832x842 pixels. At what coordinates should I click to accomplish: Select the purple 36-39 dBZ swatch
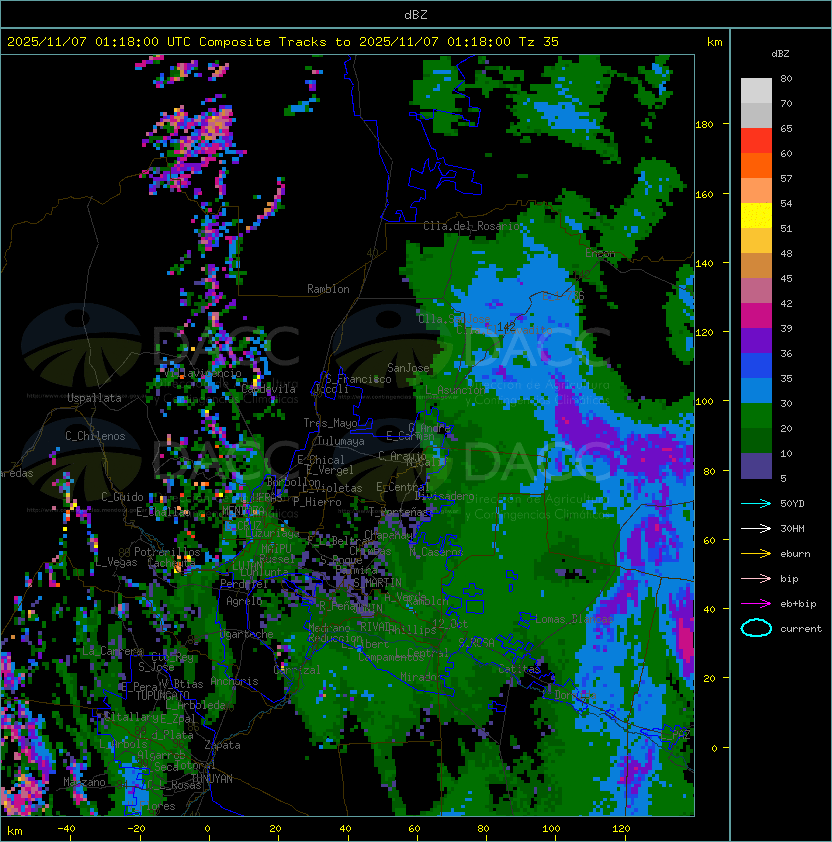[x=756, y=340]
